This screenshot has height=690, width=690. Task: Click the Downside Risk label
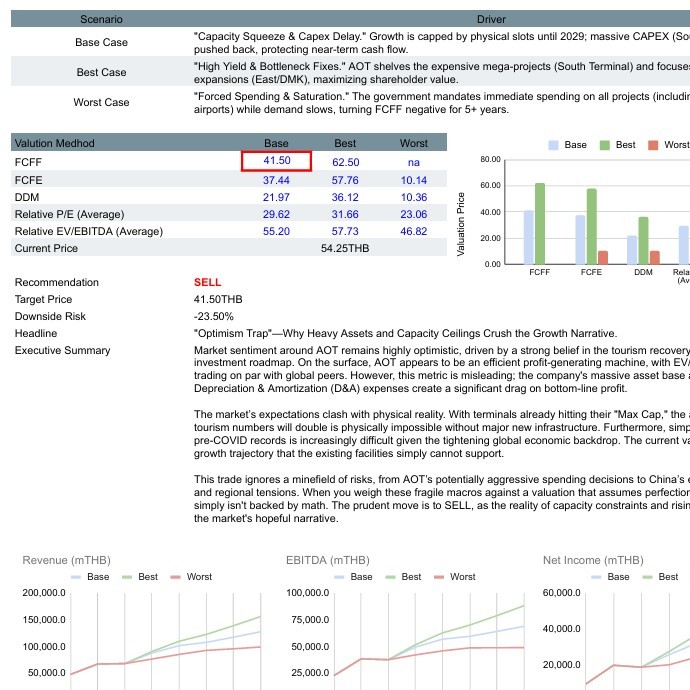click(x=50, y=316)
